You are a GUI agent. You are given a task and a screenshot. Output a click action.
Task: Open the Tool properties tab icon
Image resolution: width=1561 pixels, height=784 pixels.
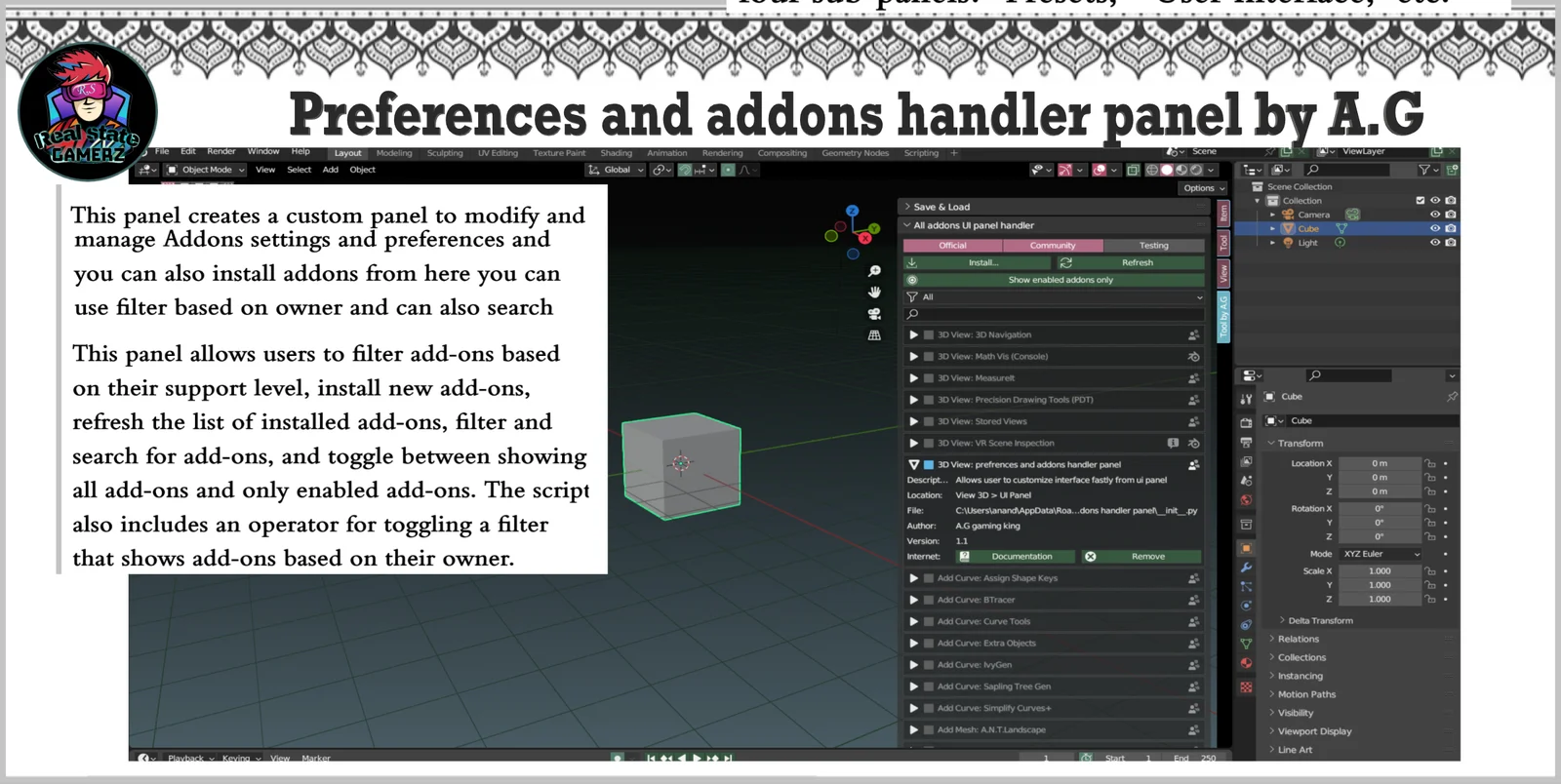coord(1246,399)
